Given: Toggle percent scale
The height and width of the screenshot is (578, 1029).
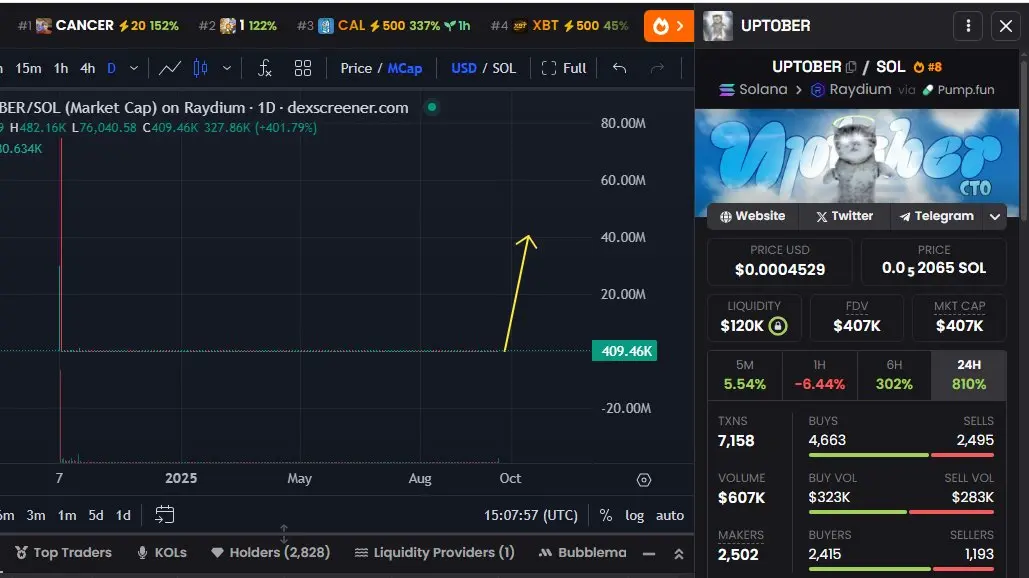Looking at the screenshot, I should click(x=606, y=516).
